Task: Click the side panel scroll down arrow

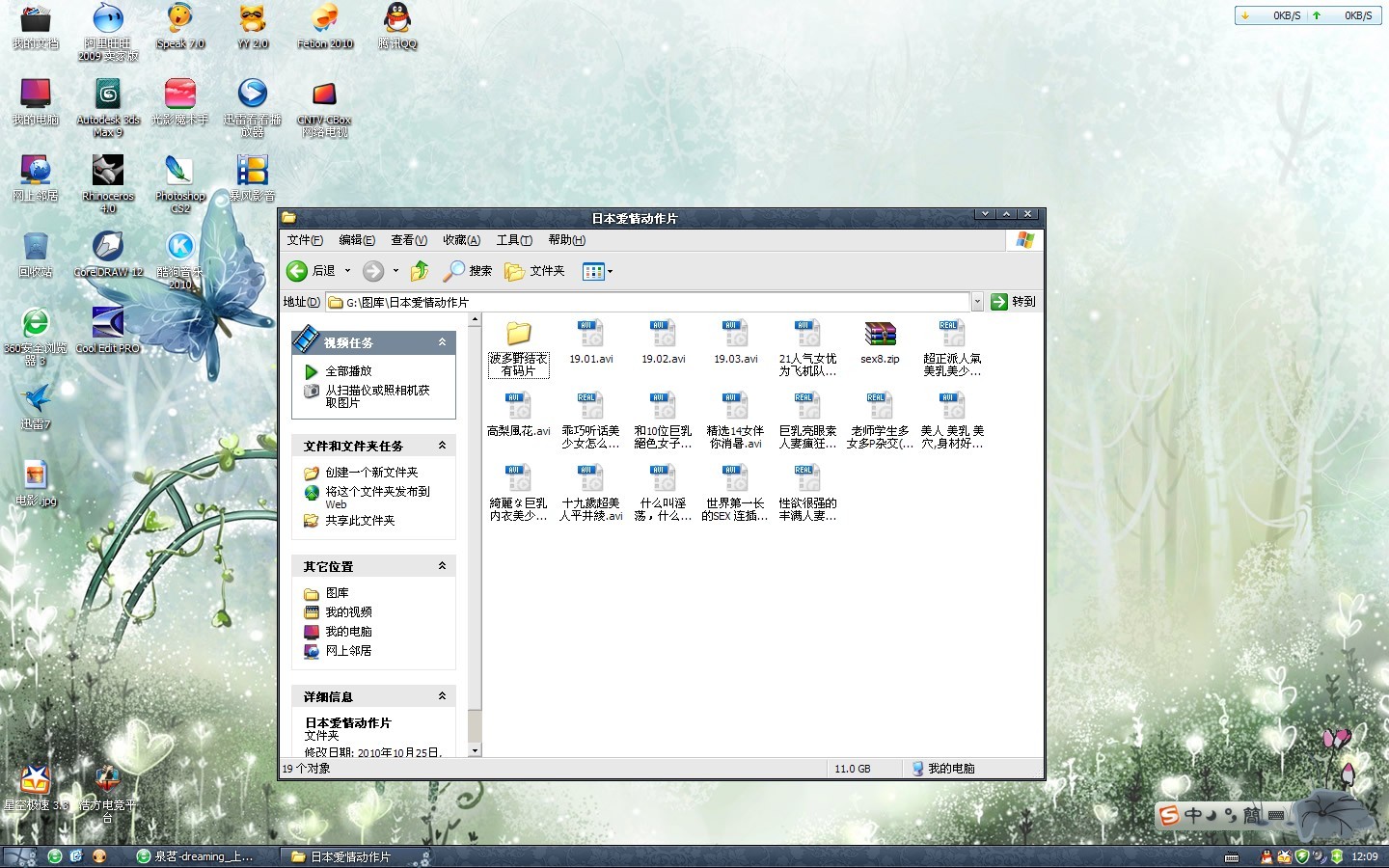Action: 475,750
